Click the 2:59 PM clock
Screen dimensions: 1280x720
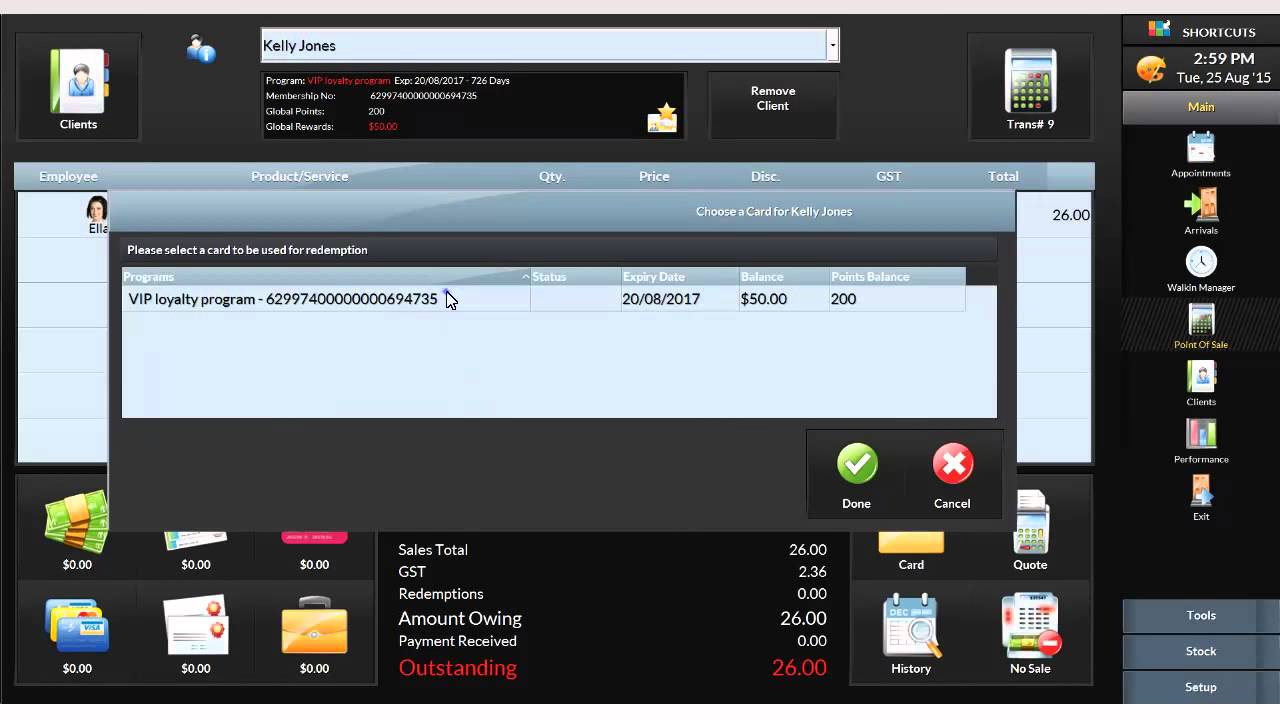[x=1224, y=59]
